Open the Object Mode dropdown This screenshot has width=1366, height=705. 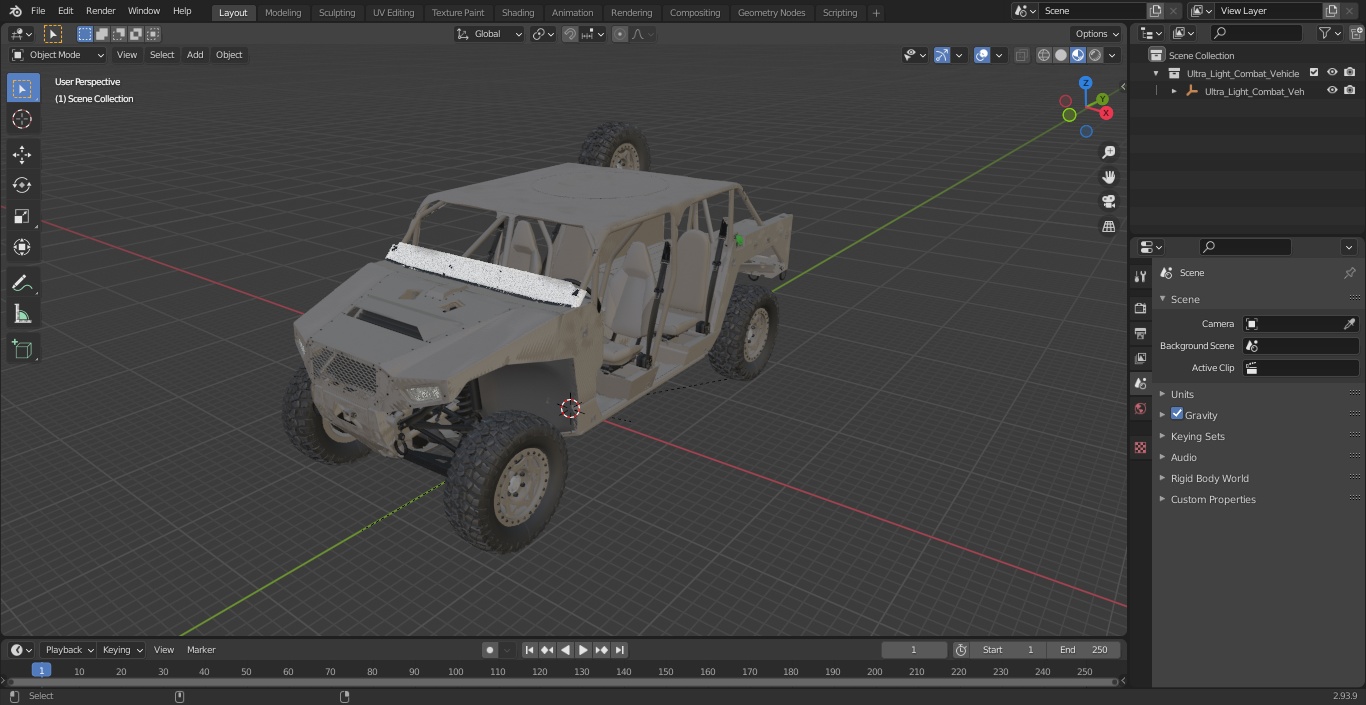(58, 55)
